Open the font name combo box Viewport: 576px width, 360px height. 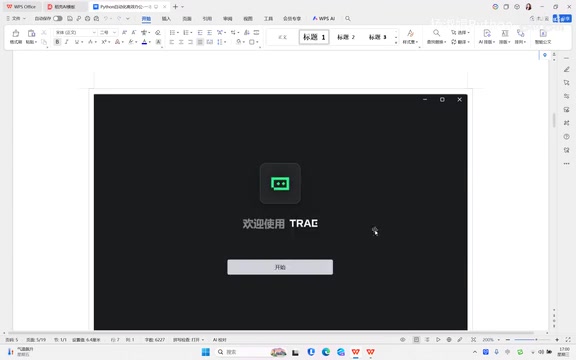76,33
